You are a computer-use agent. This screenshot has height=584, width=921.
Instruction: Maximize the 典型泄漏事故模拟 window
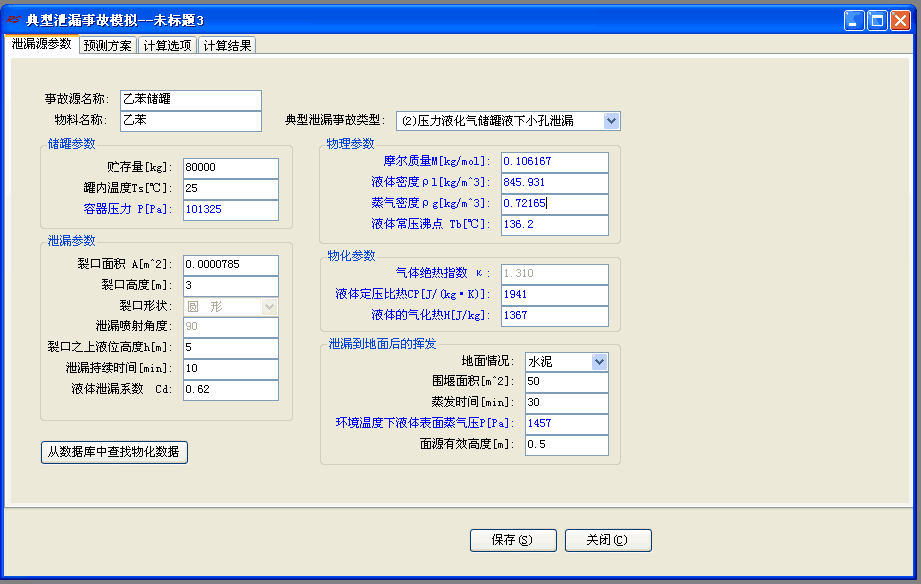pos(877,21)
